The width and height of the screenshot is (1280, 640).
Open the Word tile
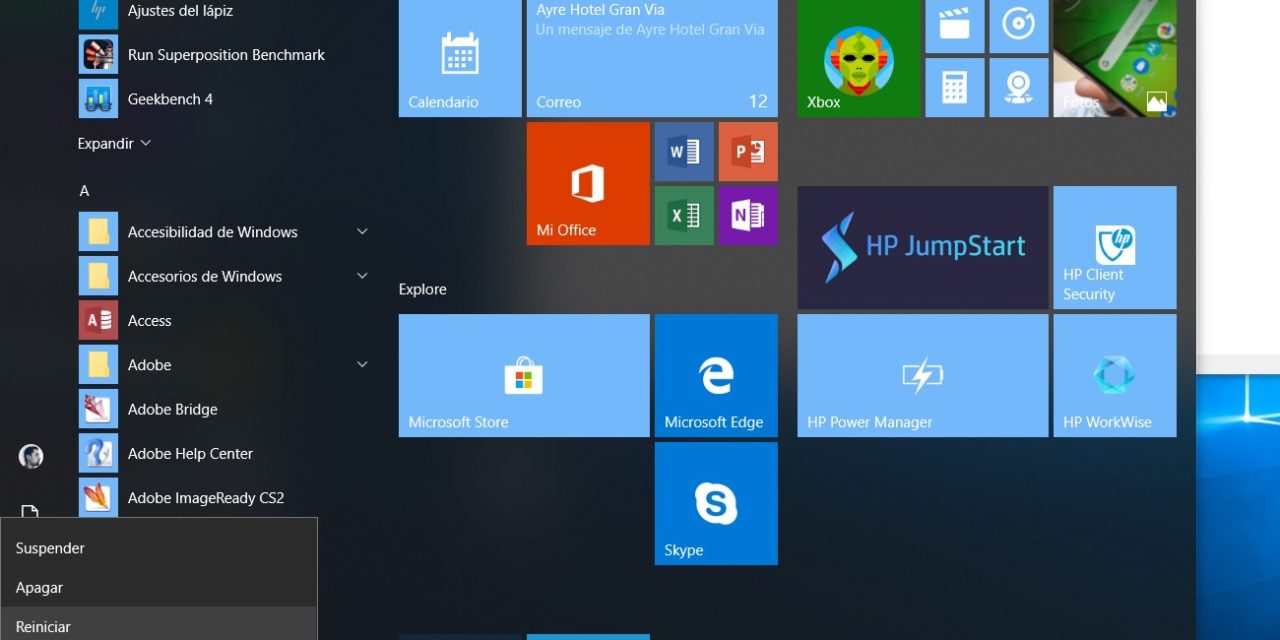pyautogui.click(x=683, y=151)
